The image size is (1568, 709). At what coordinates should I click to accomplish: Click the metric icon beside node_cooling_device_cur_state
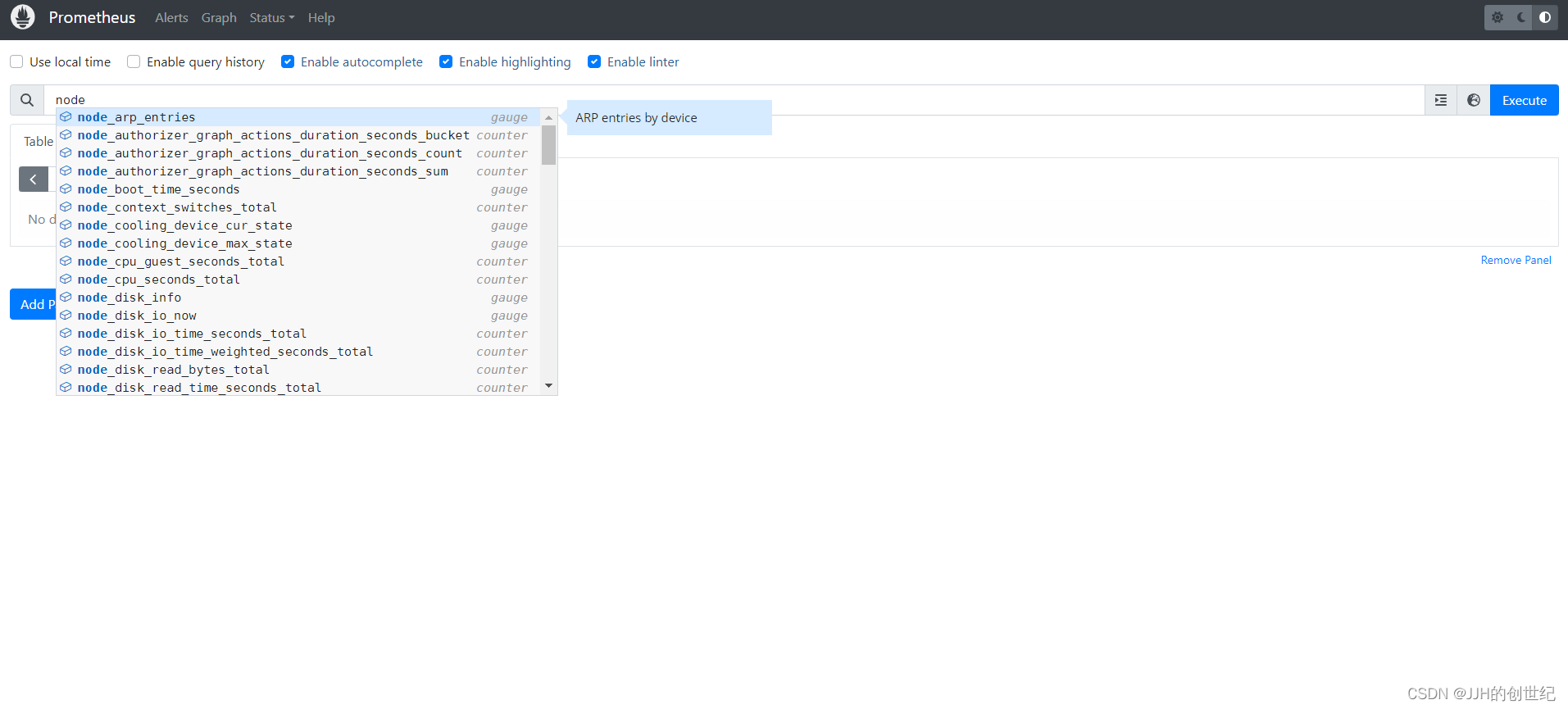click(66, 225)
